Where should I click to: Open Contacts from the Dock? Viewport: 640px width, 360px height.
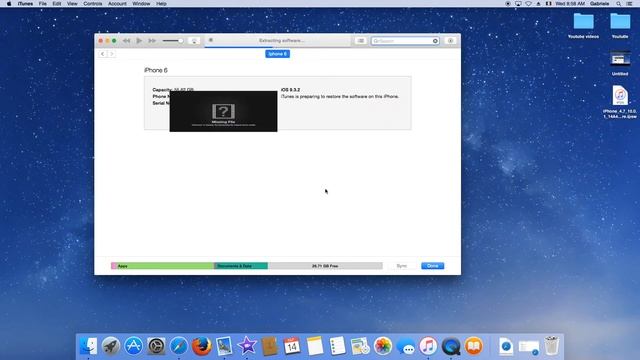pyautogui.click(x=269, y=346)
